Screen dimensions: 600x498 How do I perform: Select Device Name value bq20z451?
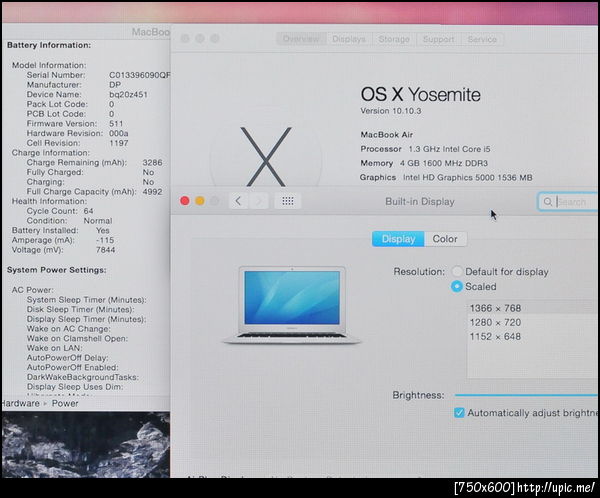click(x=128, y=95)
